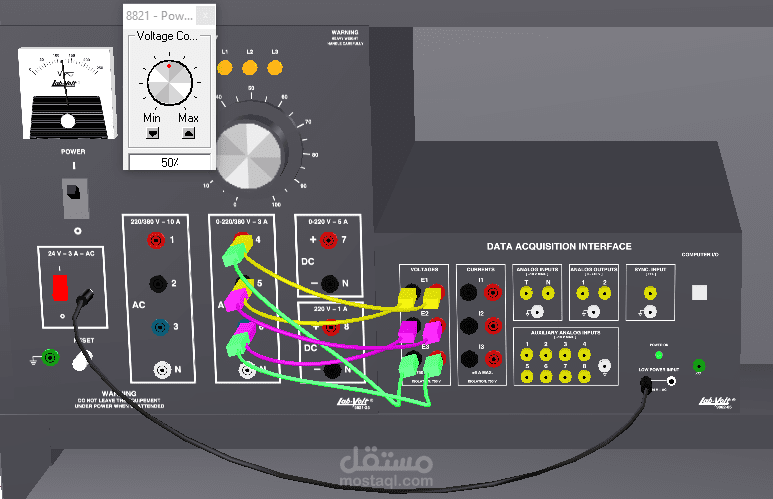Viewport: 773px width, 499px height.
Task: Click the 50% voltage percentage field
Action: pos(170,162)
